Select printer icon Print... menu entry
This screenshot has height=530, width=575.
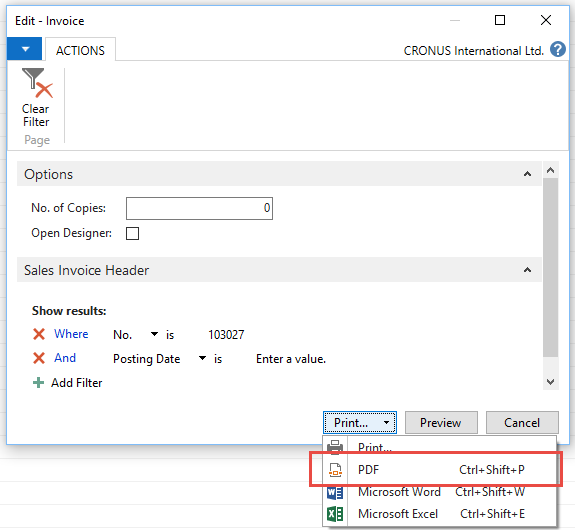tap(335, 446)
